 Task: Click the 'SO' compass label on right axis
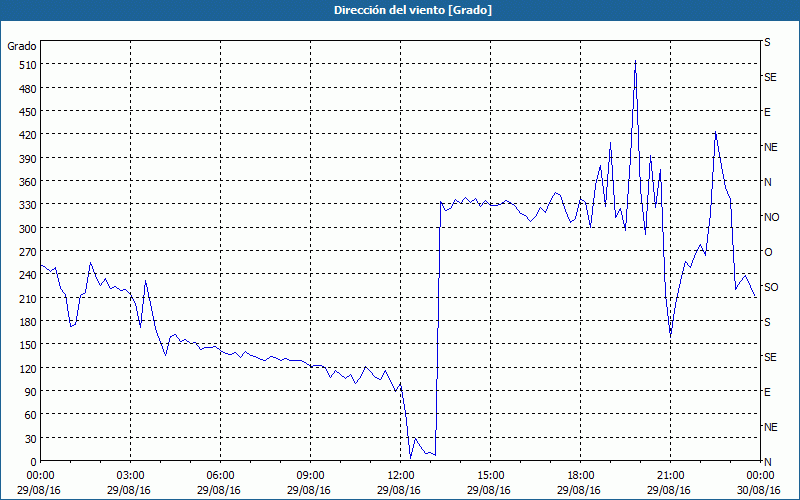tap(771, 287)
